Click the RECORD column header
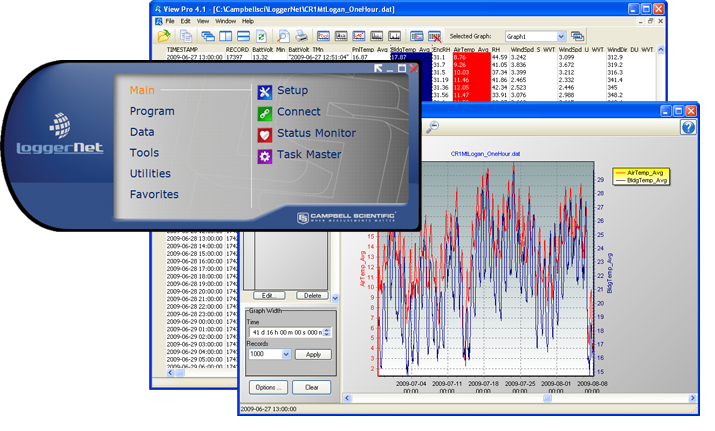 coord(237,49)
